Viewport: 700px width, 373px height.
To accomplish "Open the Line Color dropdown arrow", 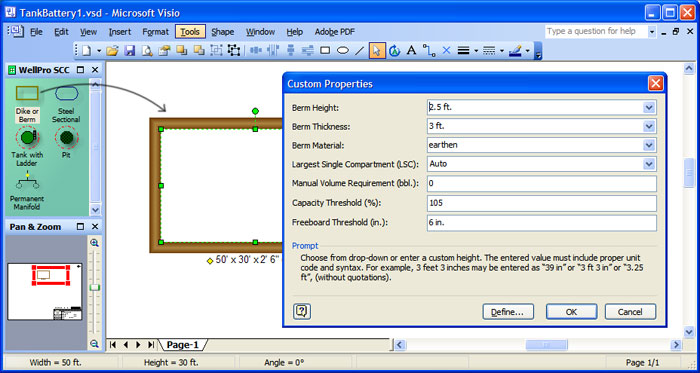I will click(527, 51).
